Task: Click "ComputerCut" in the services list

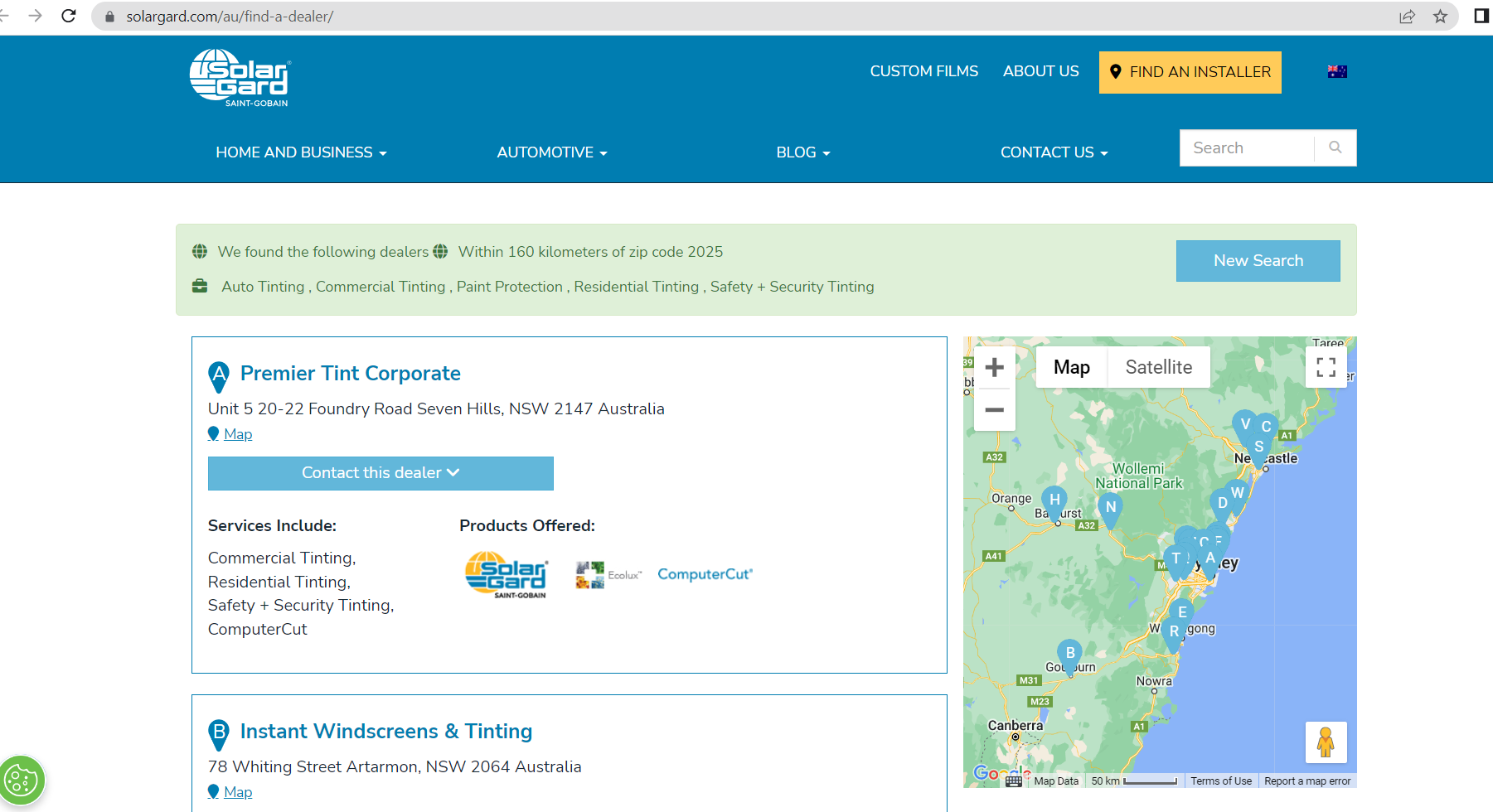Action: tap(258, 630)
